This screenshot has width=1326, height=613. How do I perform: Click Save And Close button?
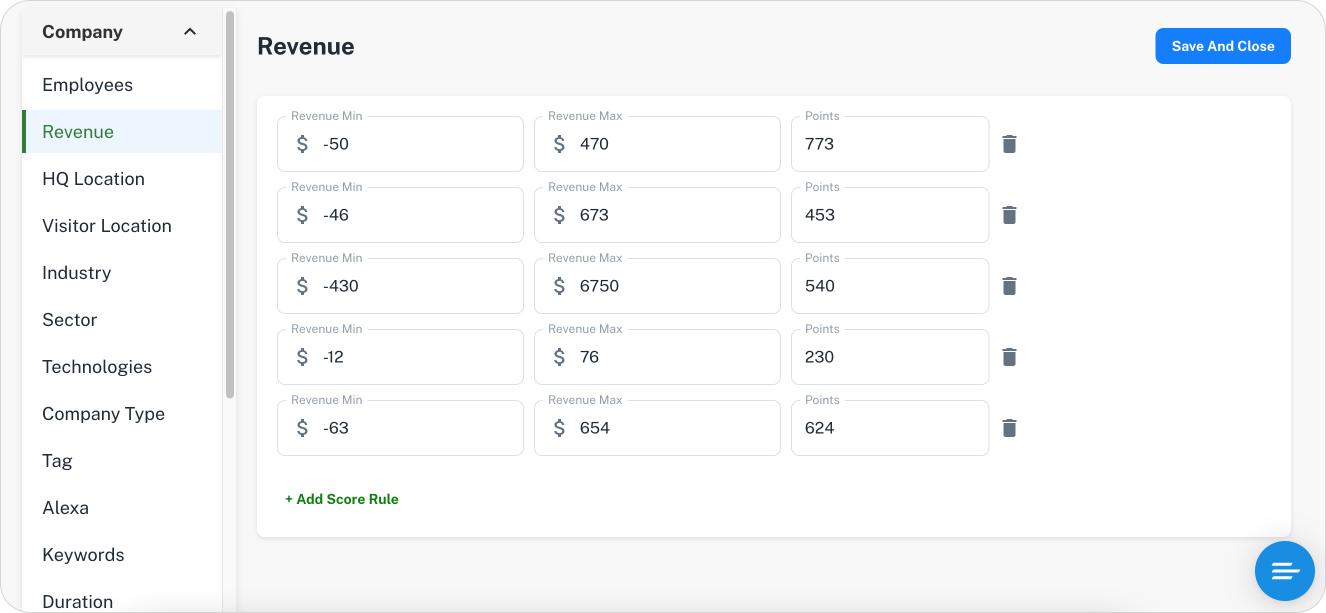pos(1222,46)
